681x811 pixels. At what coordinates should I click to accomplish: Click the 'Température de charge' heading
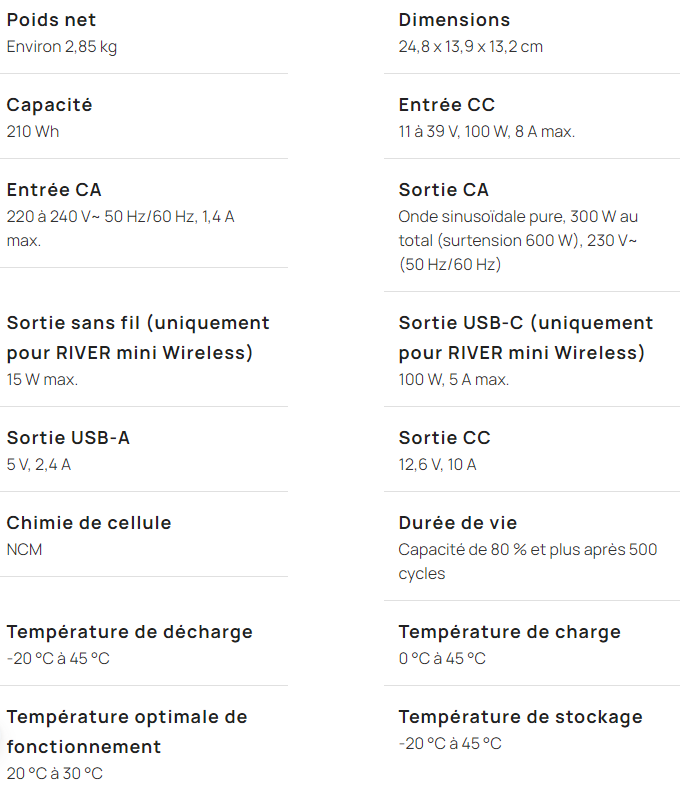click(x=509, y=632)
